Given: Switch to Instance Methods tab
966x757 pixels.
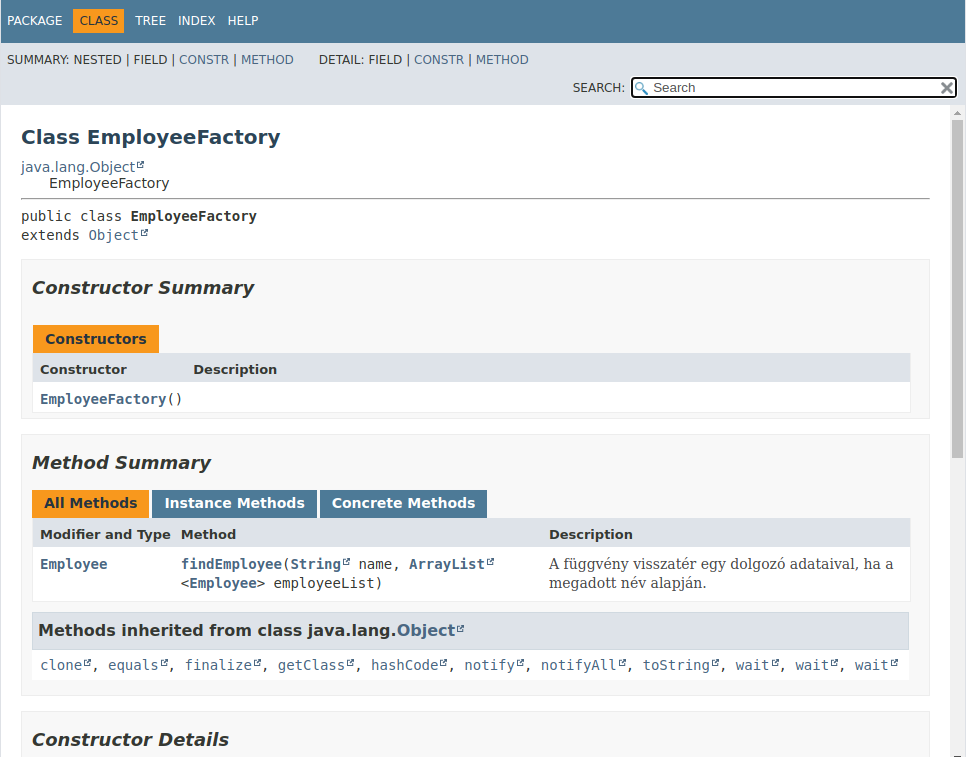Looking at the screenshot, I should pyautogui.click(x=234, y=504).
